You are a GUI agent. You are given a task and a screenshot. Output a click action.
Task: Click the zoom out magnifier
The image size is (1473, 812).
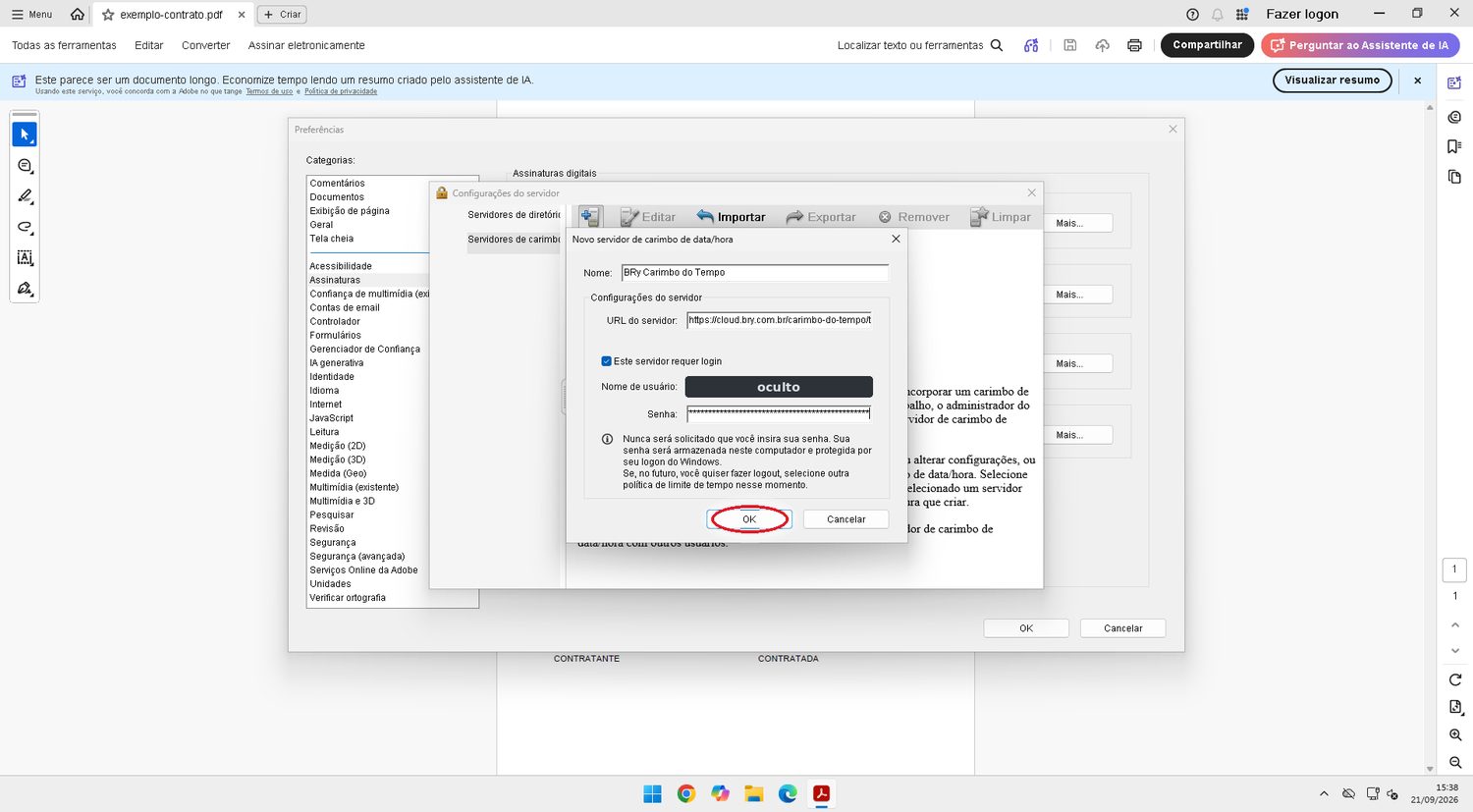coord(1455,762)
